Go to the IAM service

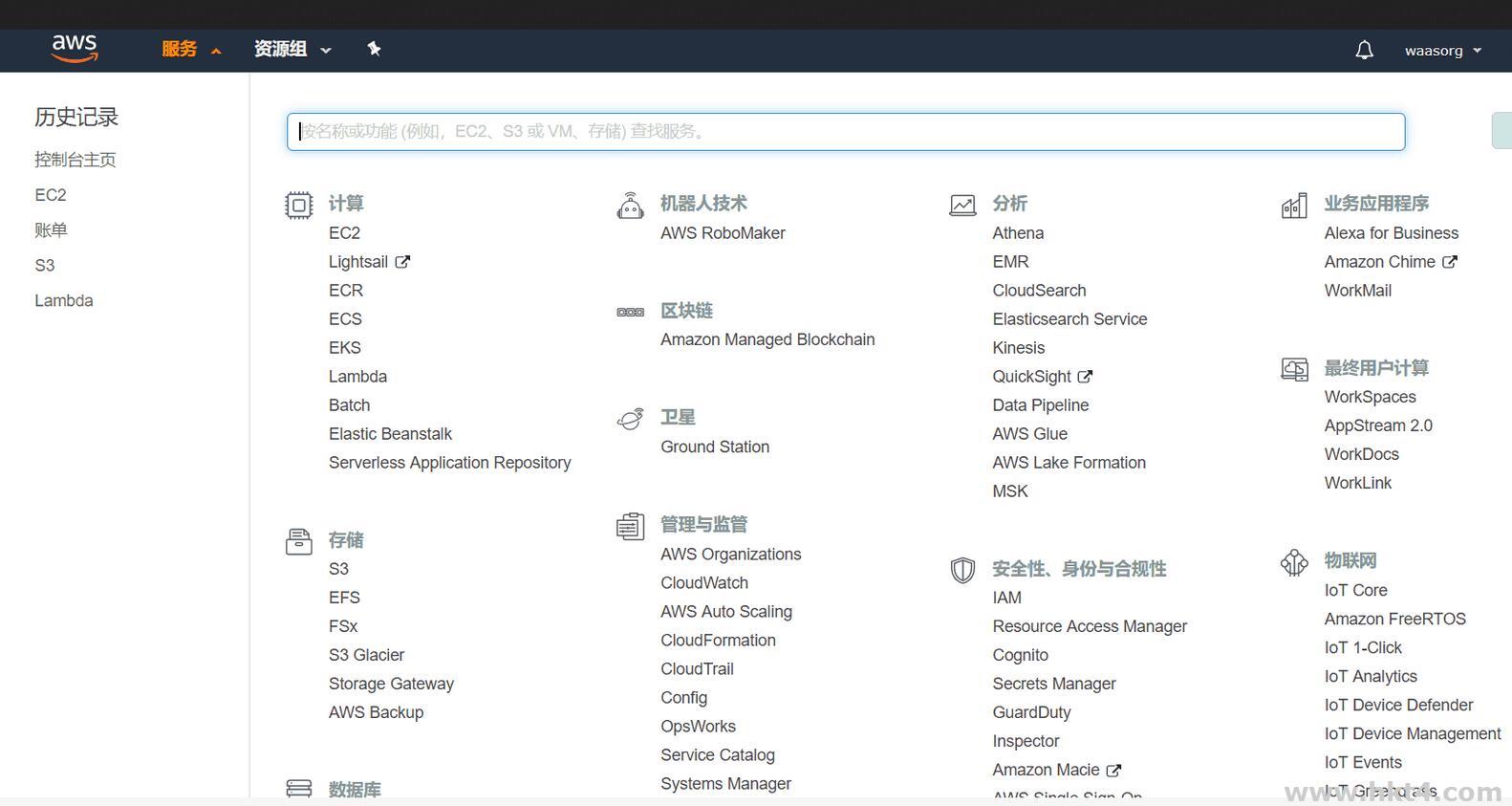click(1006, 598)
